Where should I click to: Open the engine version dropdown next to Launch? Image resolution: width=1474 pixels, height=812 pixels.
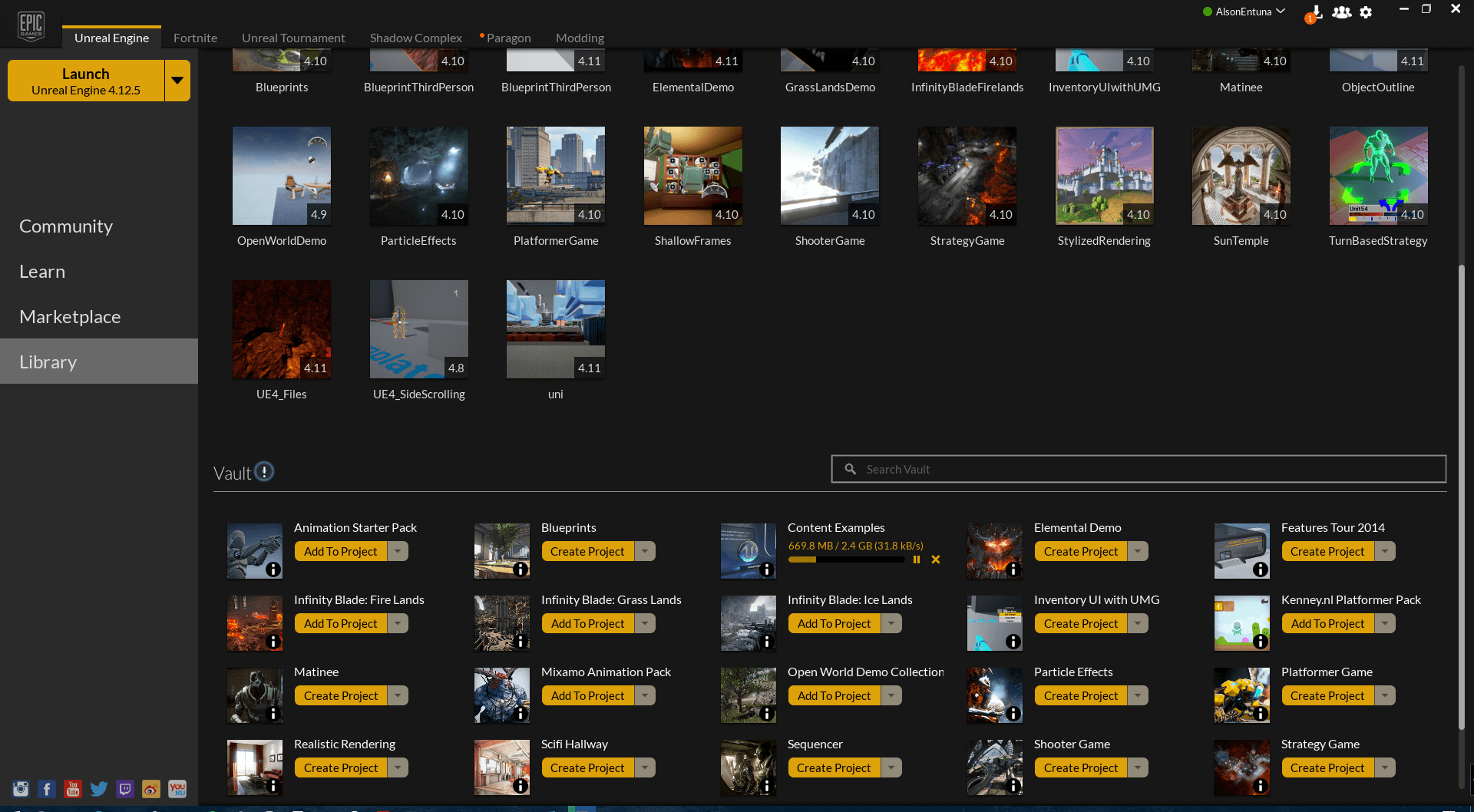[x=177, y=80]
